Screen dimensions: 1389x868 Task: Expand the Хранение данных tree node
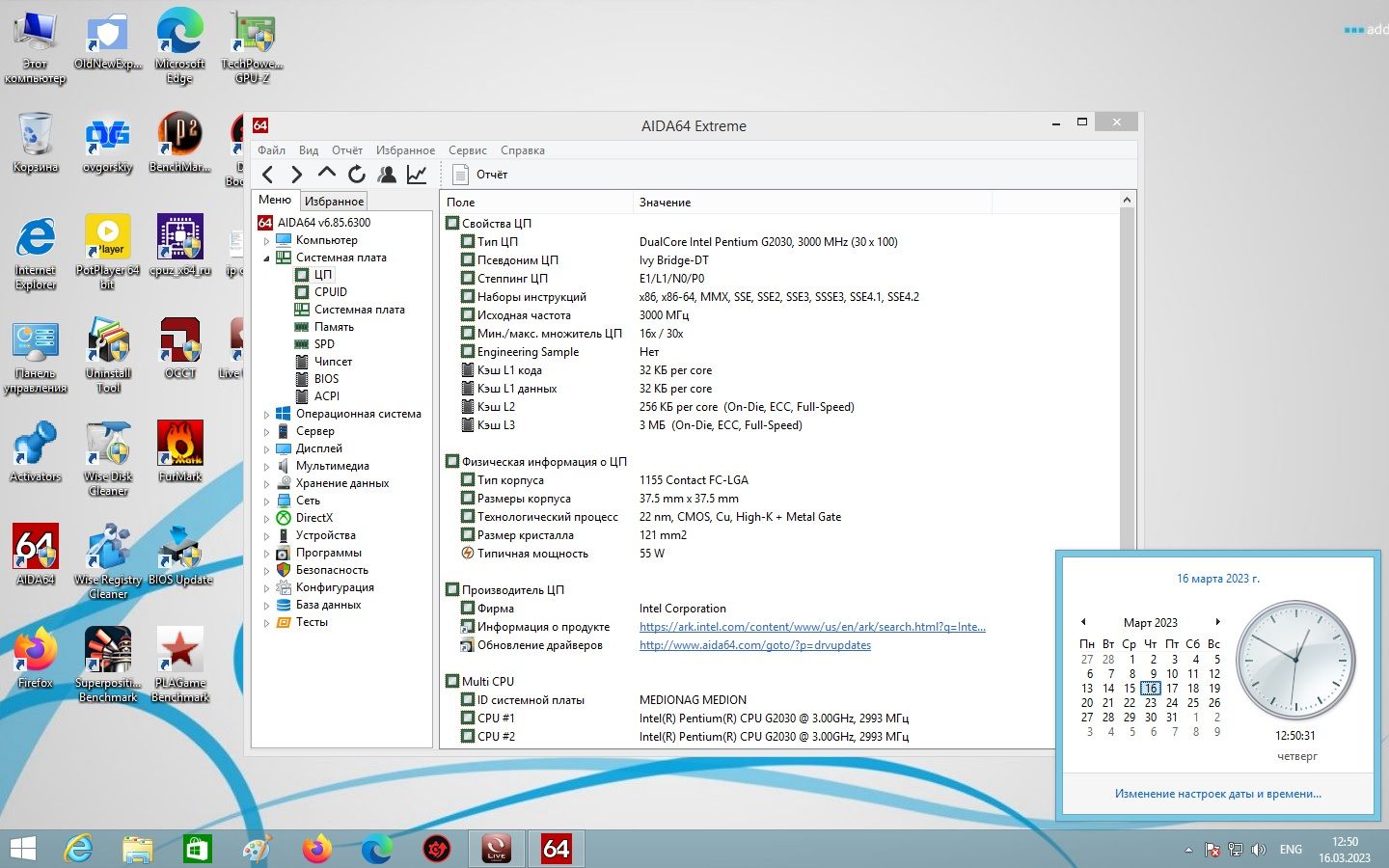267,484
